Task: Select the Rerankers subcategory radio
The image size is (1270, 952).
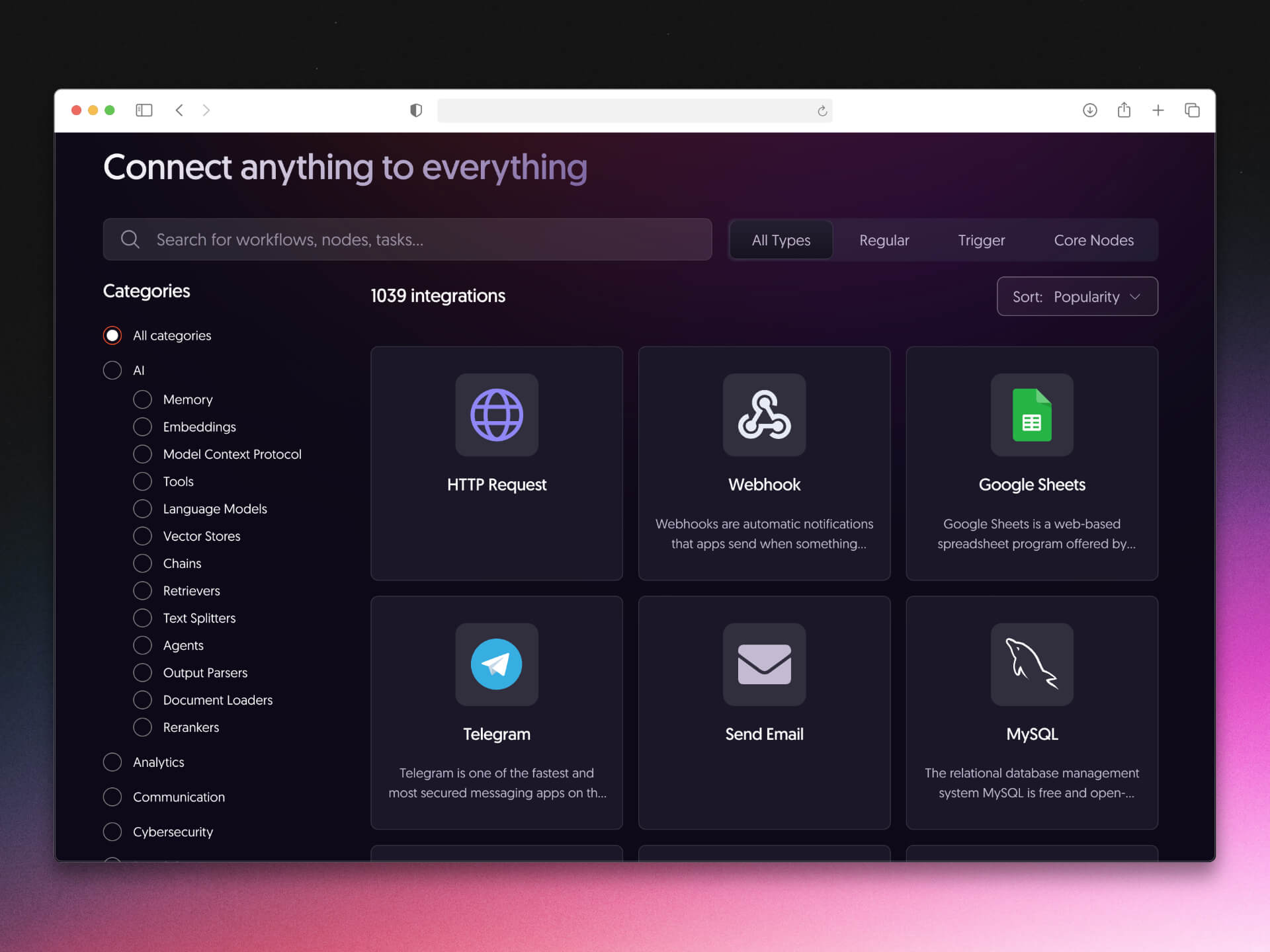Action: (142, 727)
